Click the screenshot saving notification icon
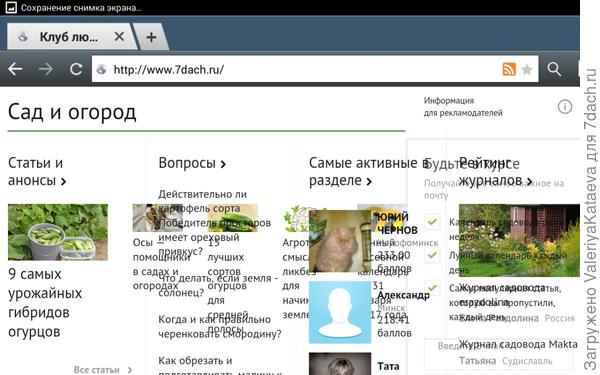 click(11, 7)
